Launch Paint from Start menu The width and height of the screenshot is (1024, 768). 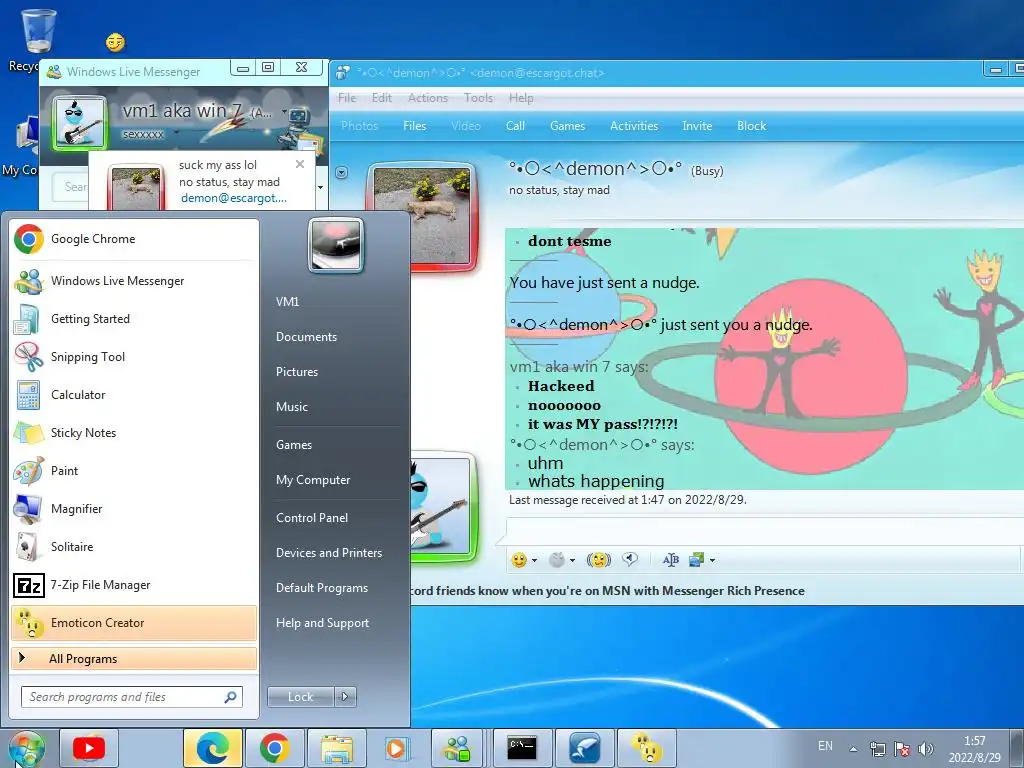134,470
